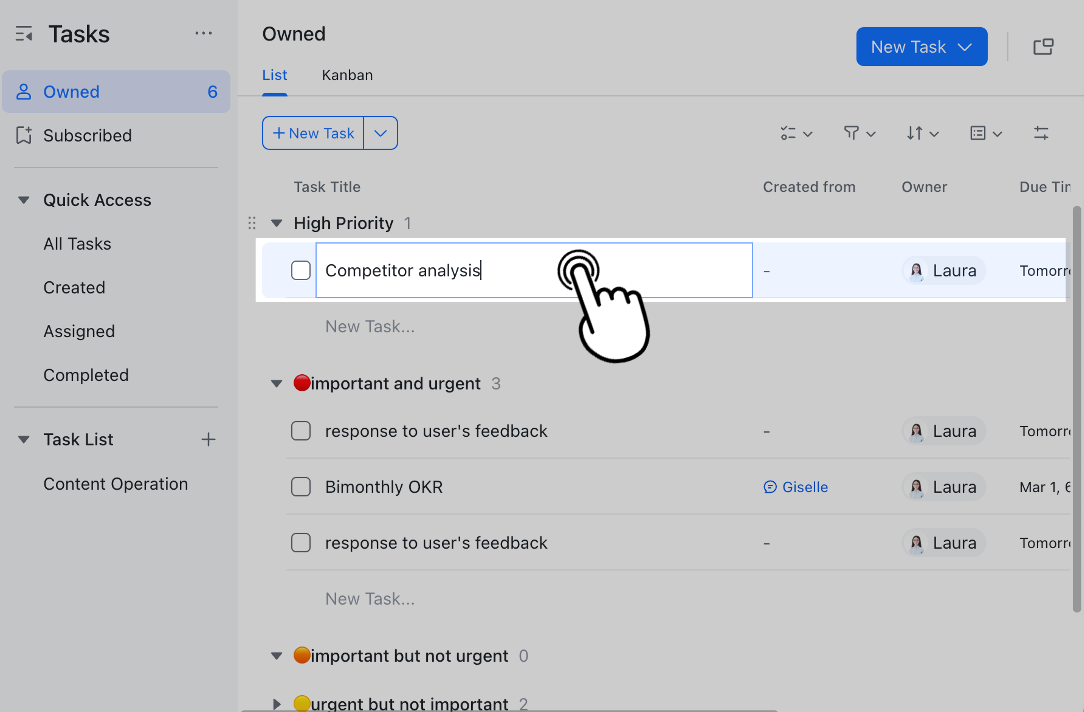Collapse the High Priority group
The image size is (1084, 712).
point(276,223)
